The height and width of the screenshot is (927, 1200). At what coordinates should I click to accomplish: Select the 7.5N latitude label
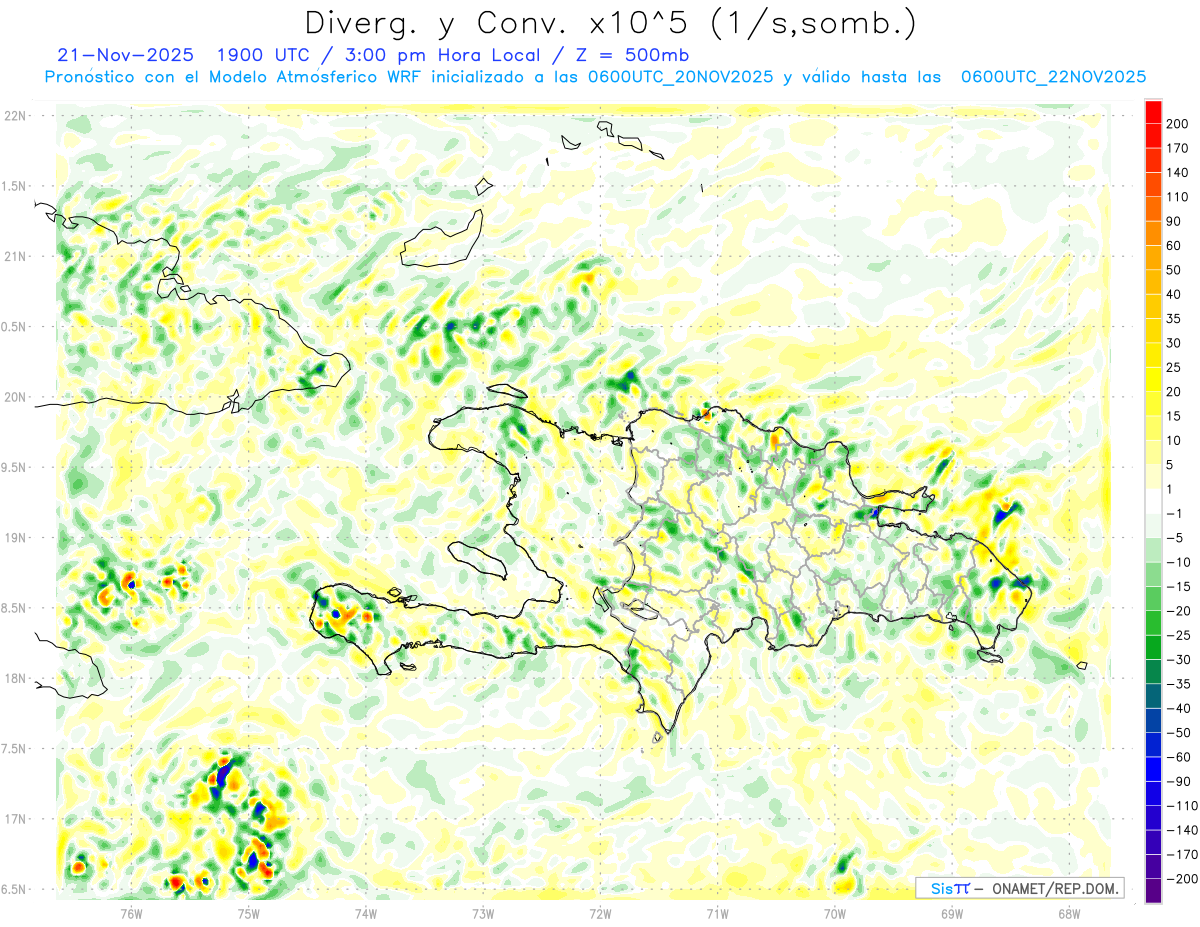(16, 749)
